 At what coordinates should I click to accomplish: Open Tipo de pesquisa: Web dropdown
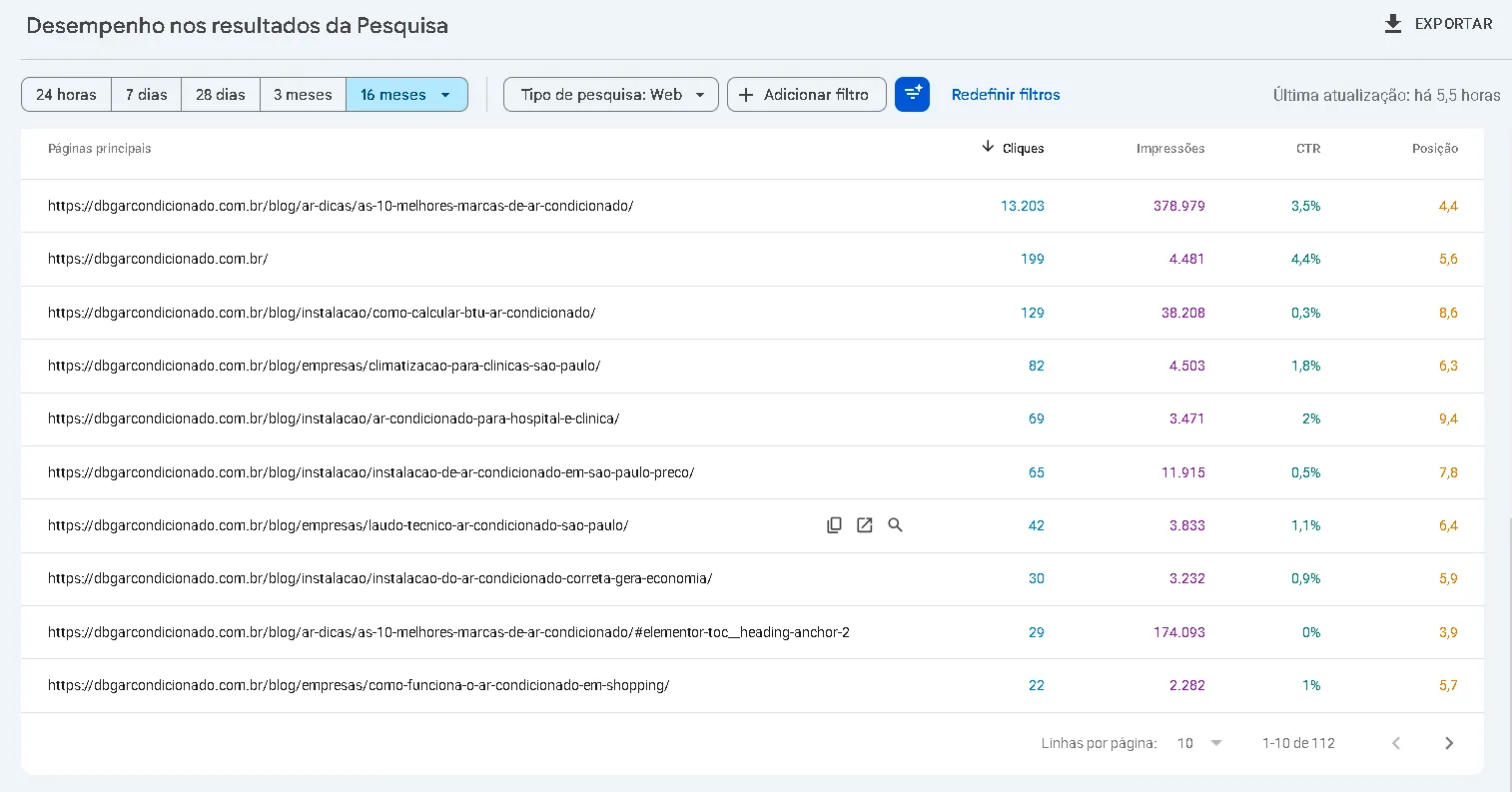611,95
